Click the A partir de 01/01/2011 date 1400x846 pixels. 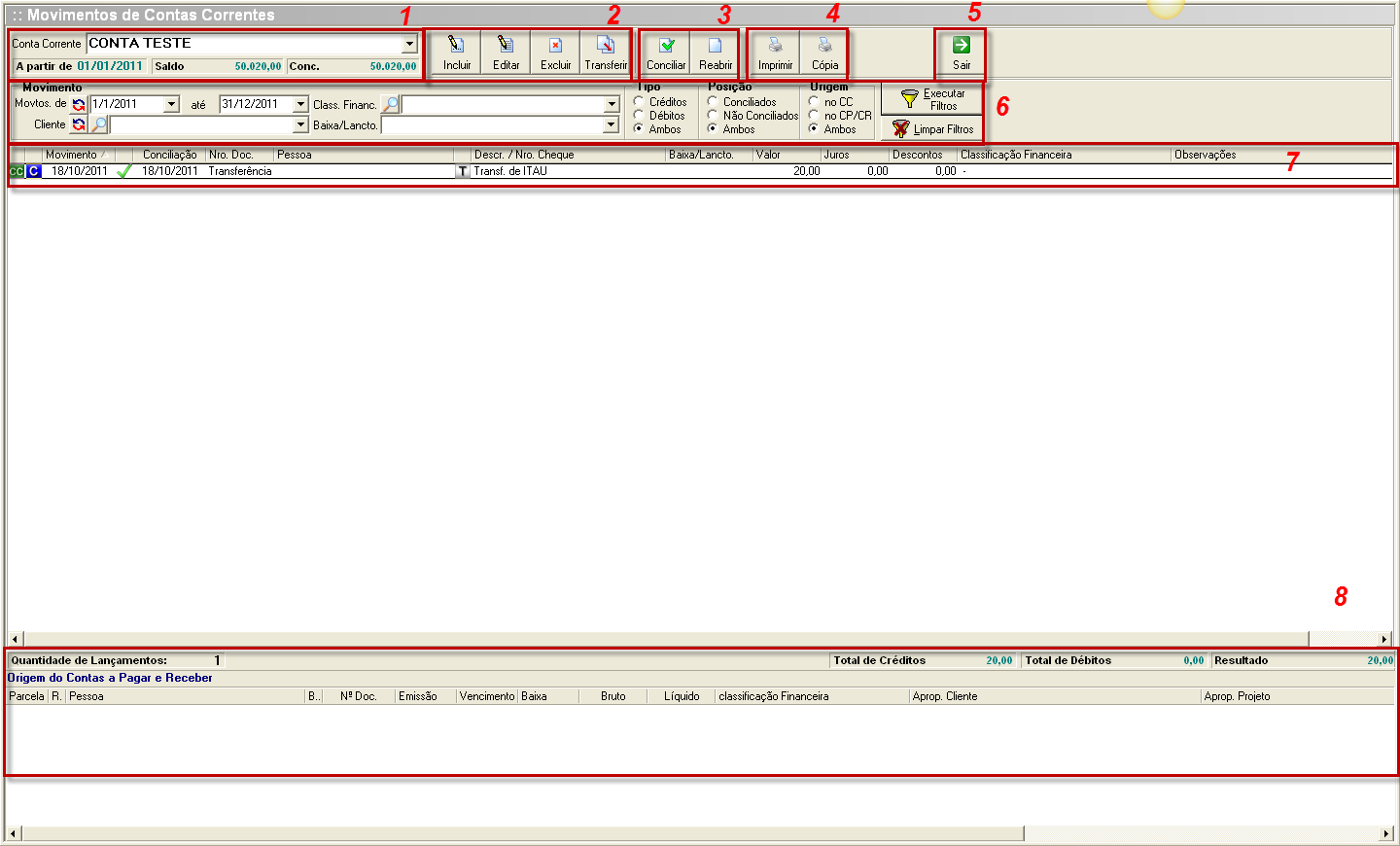110,66
